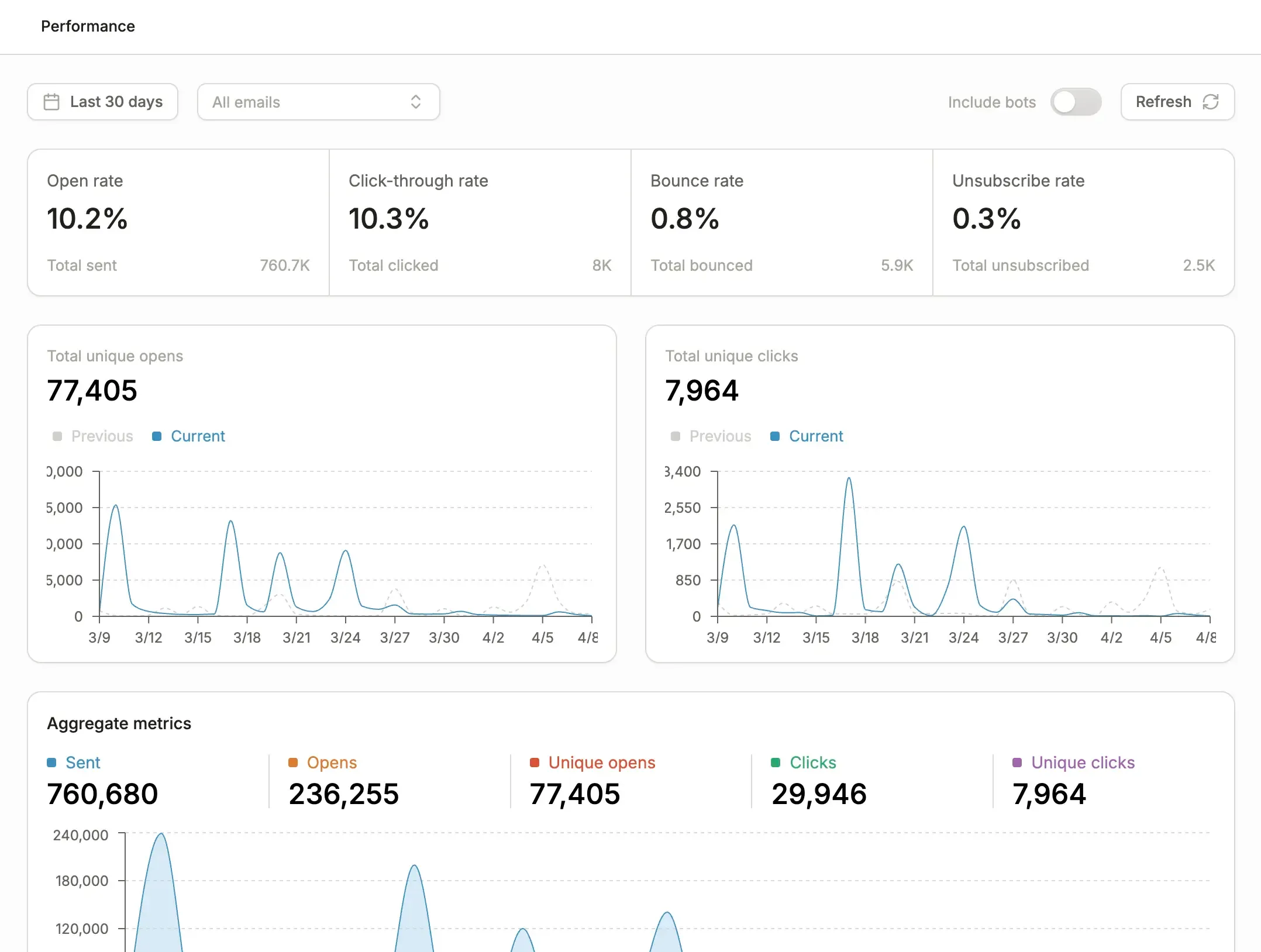1261x952 pixels.
Task: Click the calendar icon in the date filter
Action: click(x=51, y=102)
